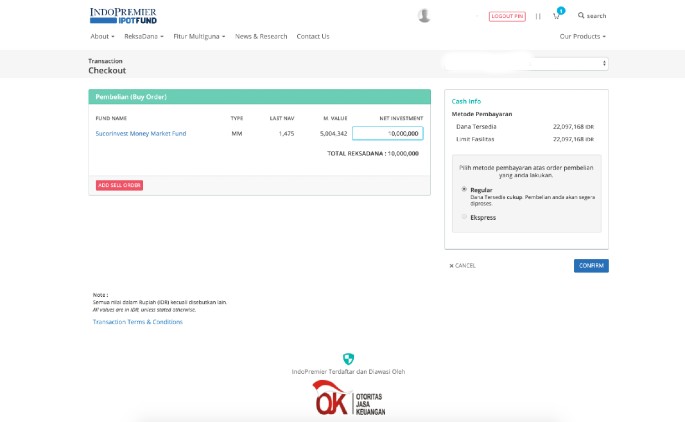Click the M. Value 5,004,342 cell
This screenshot has width=685, height=422.
333,133
